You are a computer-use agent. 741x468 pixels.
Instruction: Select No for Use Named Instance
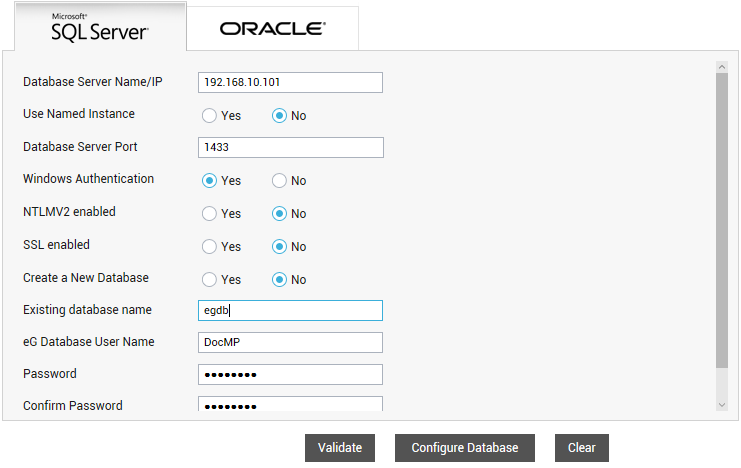[279, 116]
